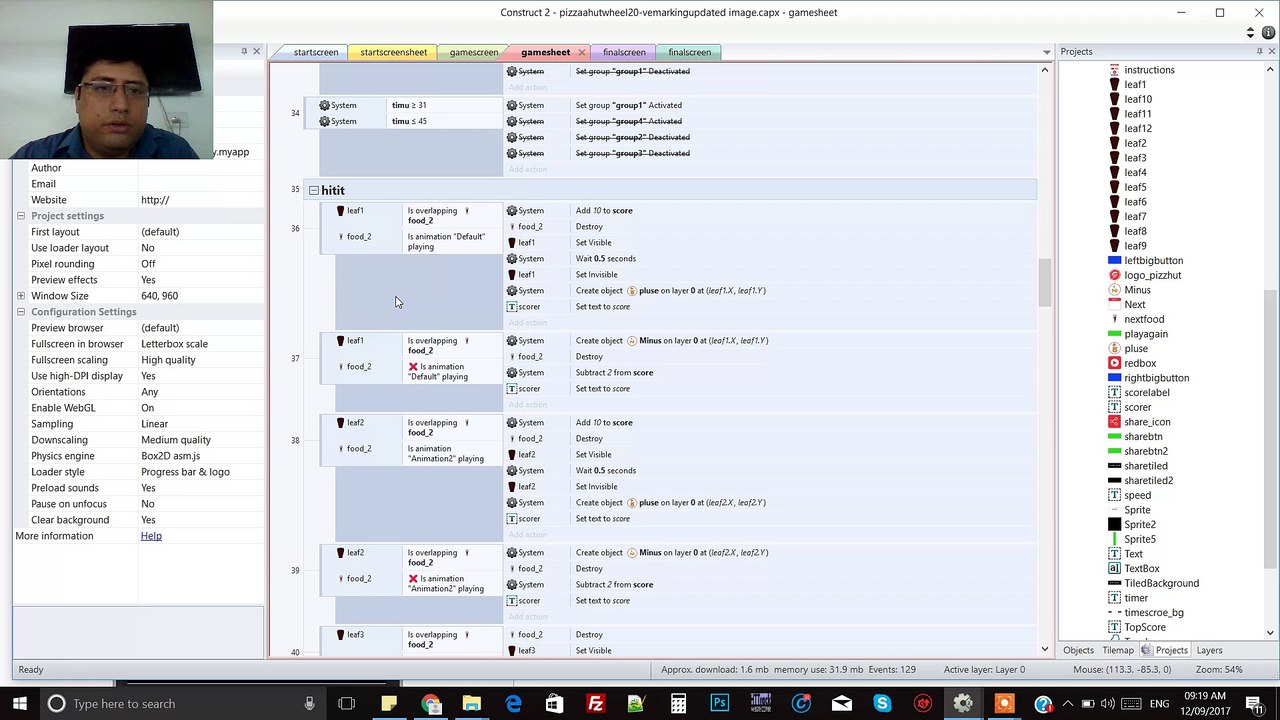This screenshot has height=720, width=1280.
Task: Open the Calculator app in taskbar
Action: [678, 703]
